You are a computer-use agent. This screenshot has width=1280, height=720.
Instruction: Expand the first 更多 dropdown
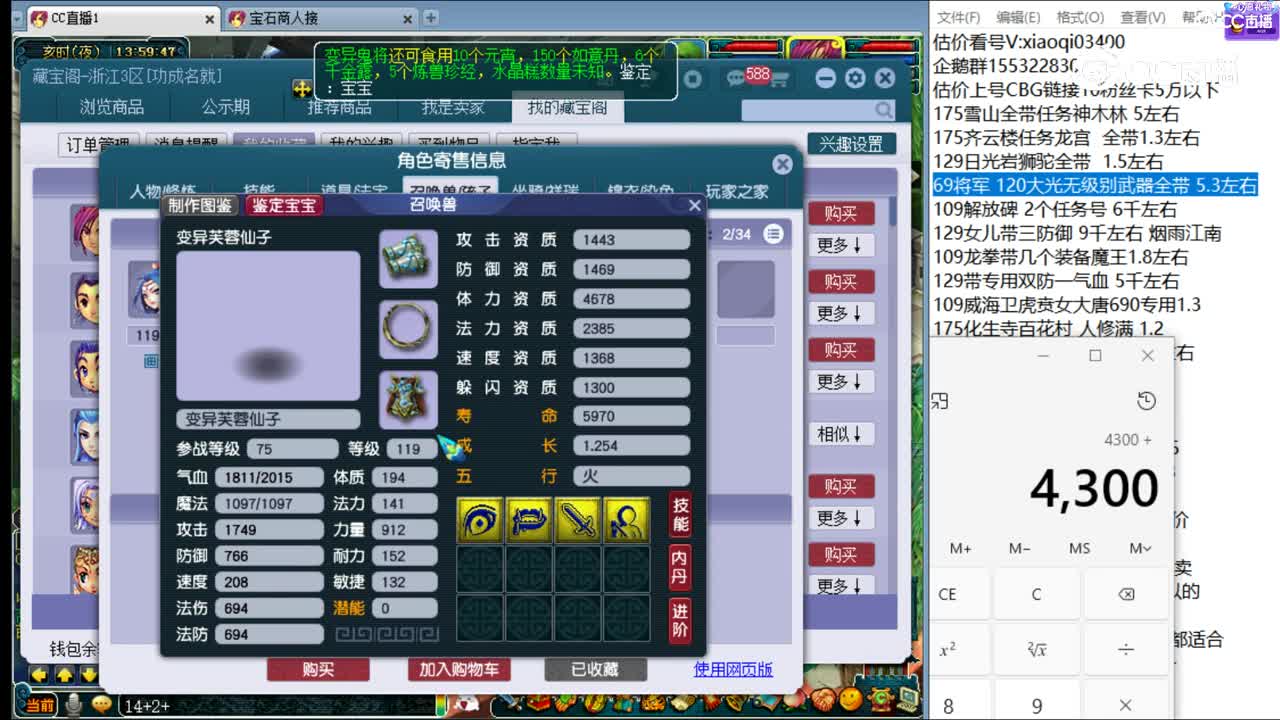(841, 245)
